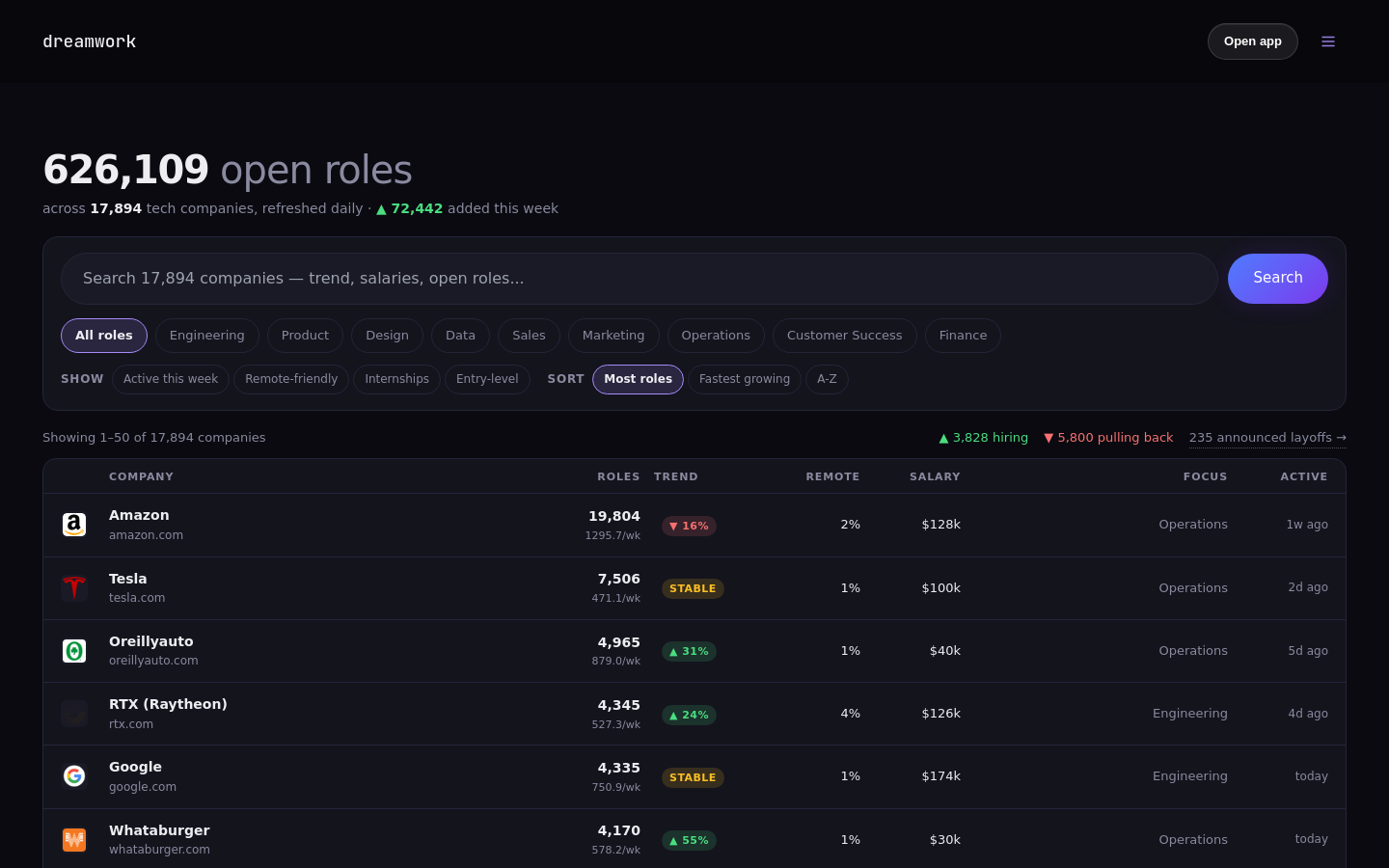Viewport: 1389px width, 868px height.
Task: Click the SALARY column header
Action: point(935,476)
